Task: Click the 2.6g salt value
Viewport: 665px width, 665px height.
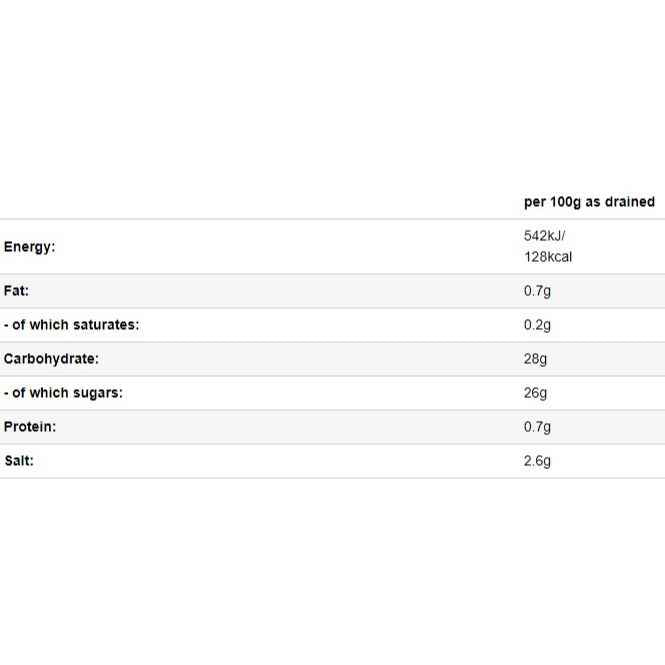Action: click(x=537, y=461)
